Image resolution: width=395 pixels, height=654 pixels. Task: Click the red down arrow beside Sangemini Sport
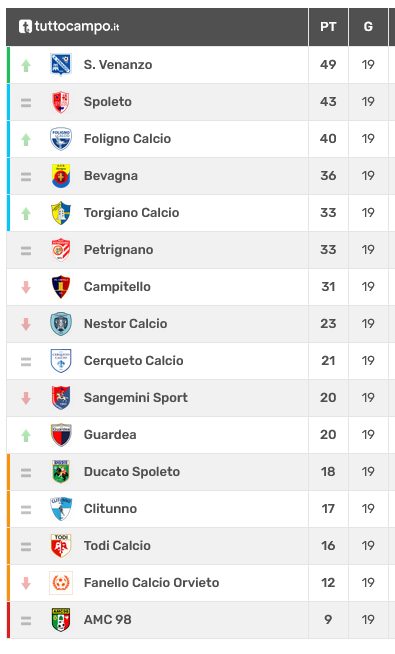(x=26, y=398)
